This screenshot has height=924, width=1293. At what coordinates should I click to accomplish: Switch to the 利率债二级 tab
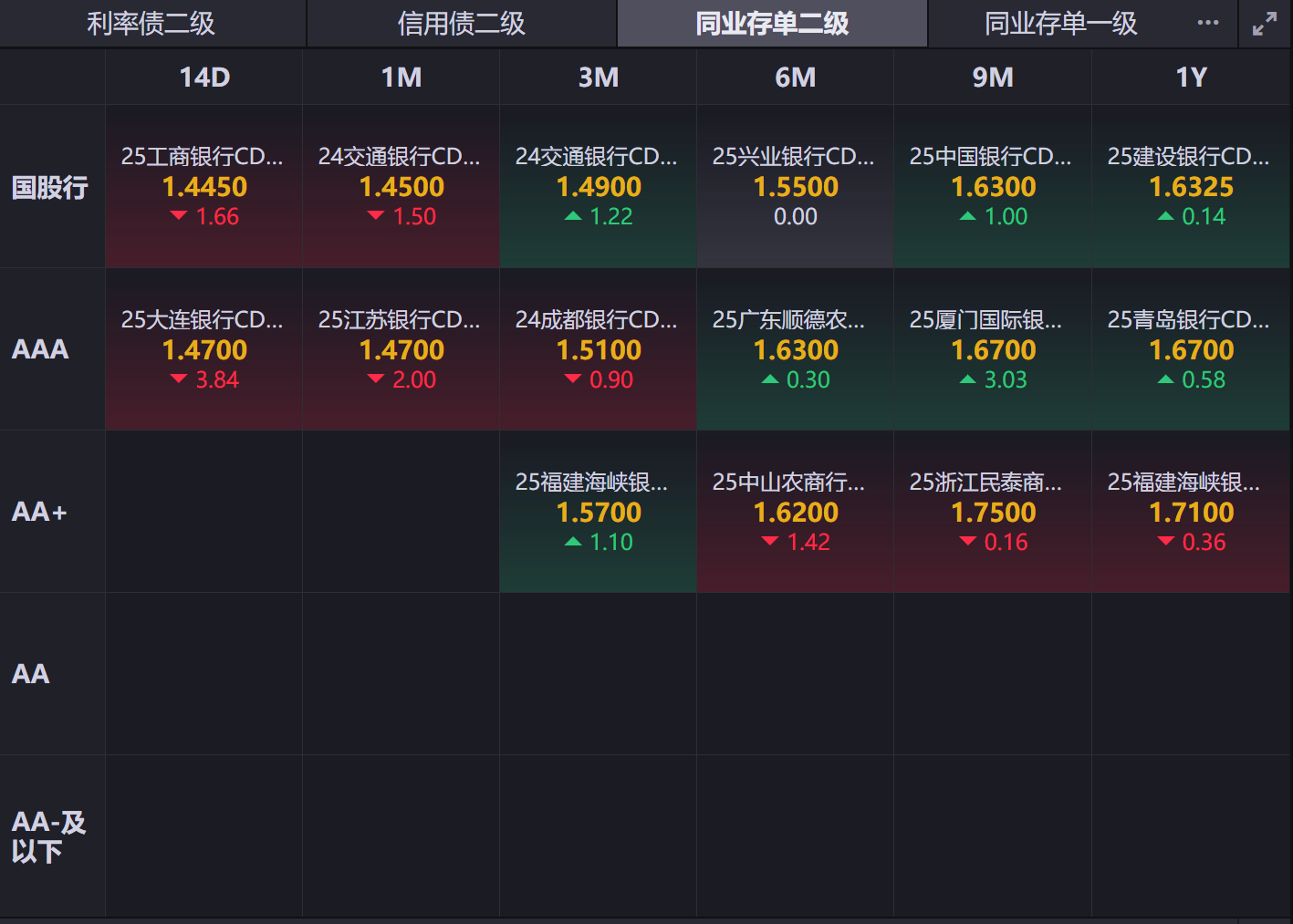coord(151,24)
